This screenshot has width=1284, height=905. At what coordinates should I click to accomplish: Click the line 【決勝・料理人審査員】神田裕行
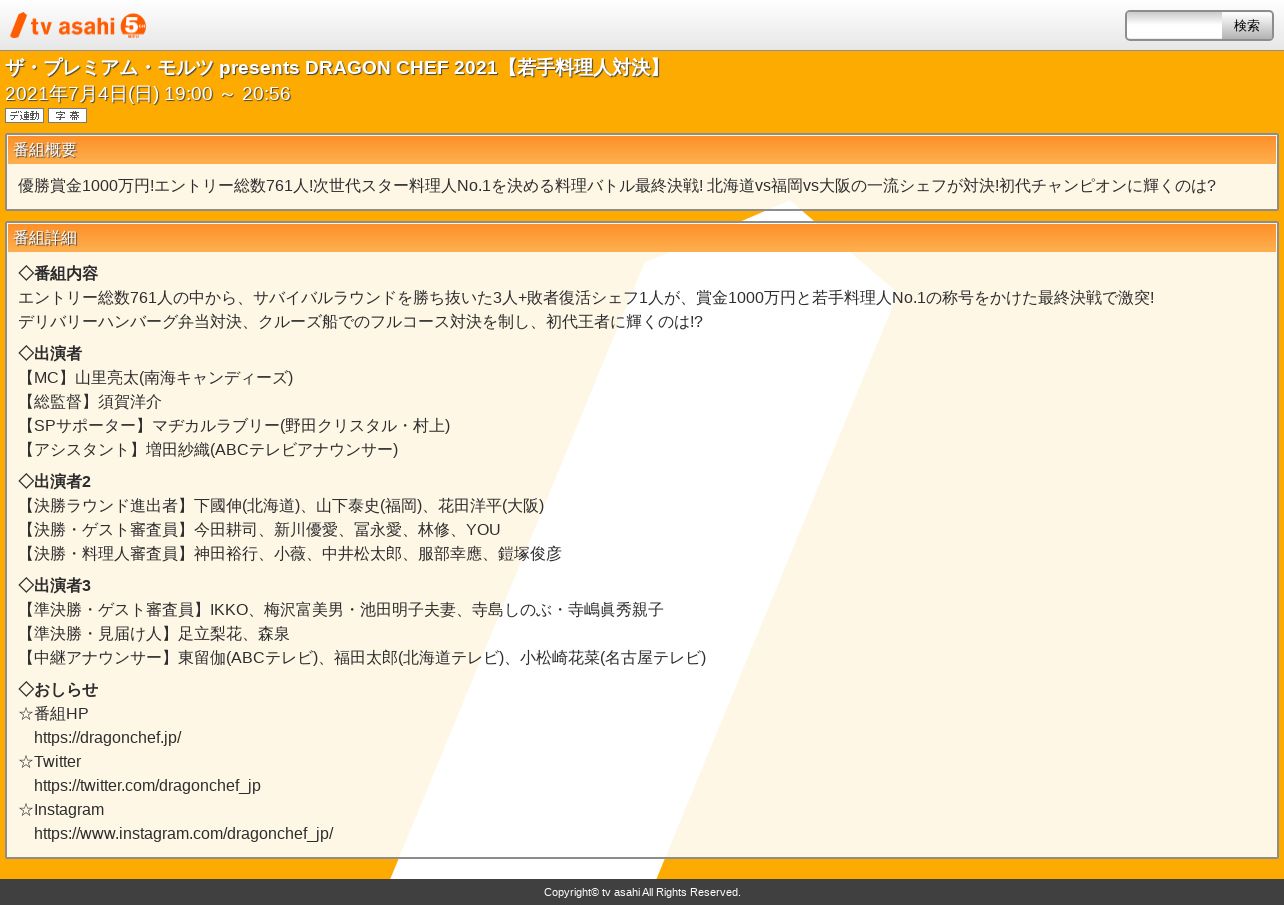(290, 554)
